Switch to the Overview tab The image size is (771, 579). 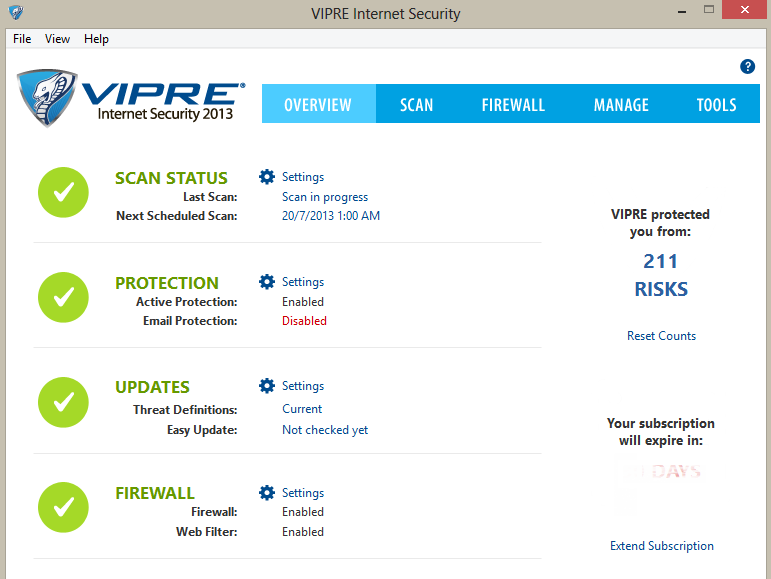pos(318,104)
